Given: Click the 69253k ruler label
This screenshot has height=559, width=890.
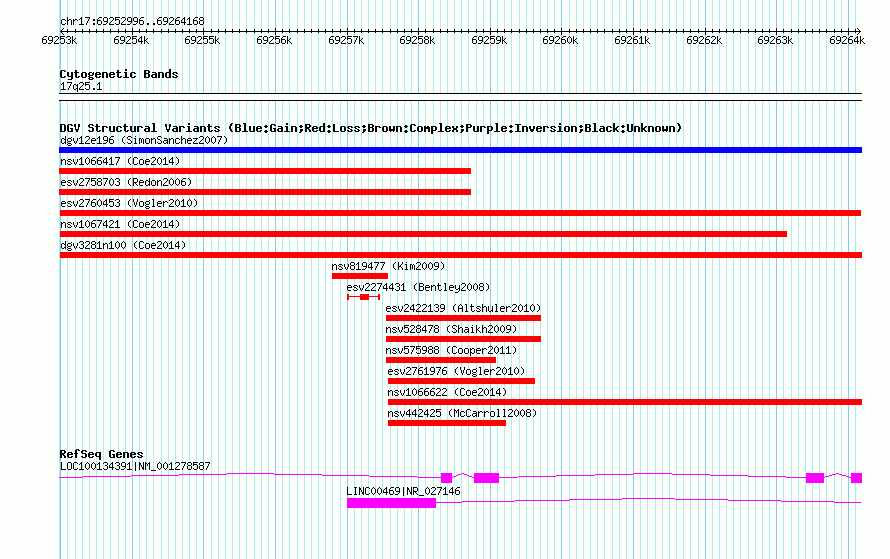Looking at the screenshot, I should (x=59, y=40).
